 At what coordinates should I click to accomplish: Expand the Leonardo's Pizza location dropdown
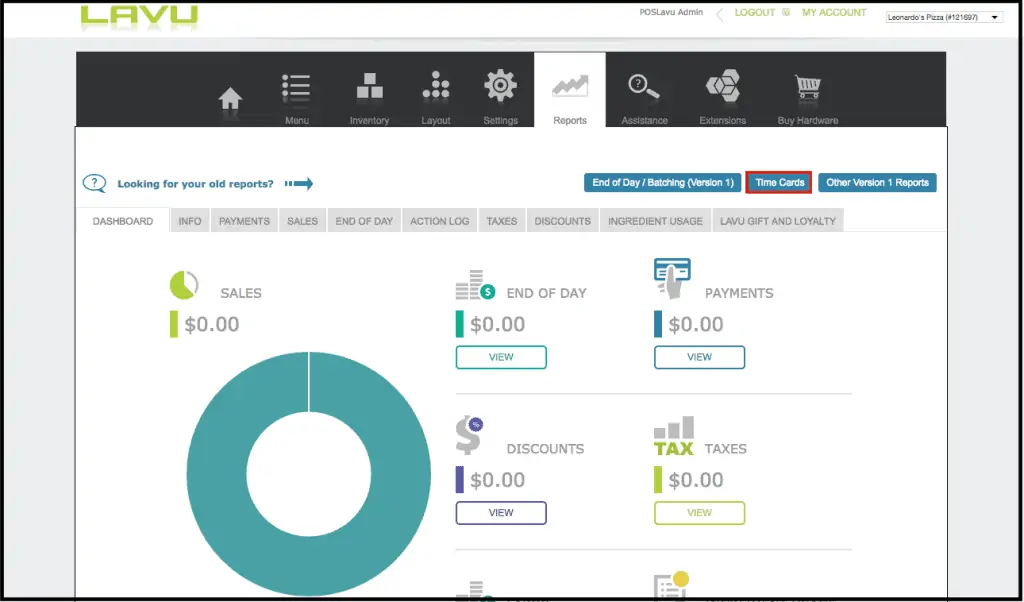click(x=944, y=17)
